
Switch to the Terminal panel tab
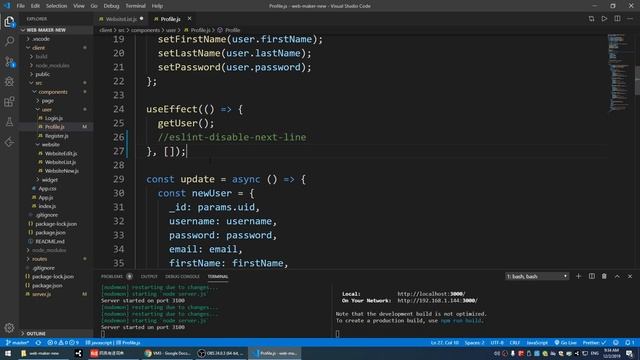pyautogui.click(x=218, y=276)
